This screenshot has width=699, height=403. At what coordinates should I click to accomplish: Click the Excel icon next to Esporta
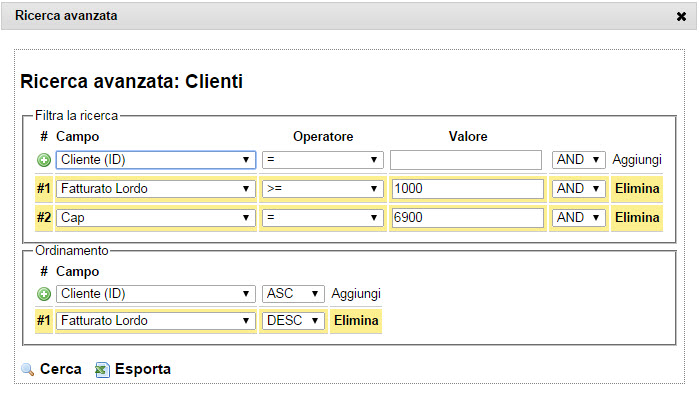[x=101, y=370]
